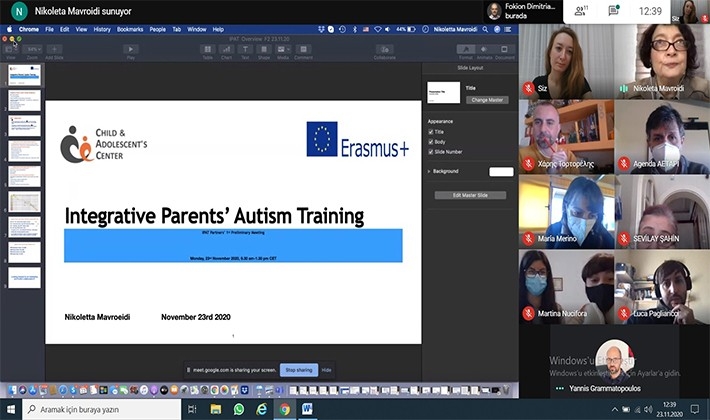
Task: Toggle the Body appearance checkbox
Action: (x=431, y=141)
